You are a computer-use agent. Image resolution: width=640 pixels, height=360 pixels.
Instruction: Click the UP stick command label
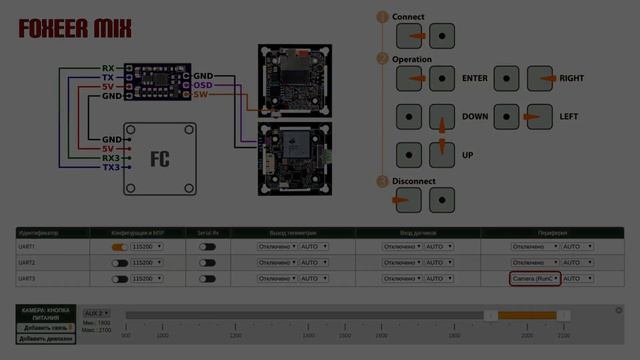(x=467, y=156)
